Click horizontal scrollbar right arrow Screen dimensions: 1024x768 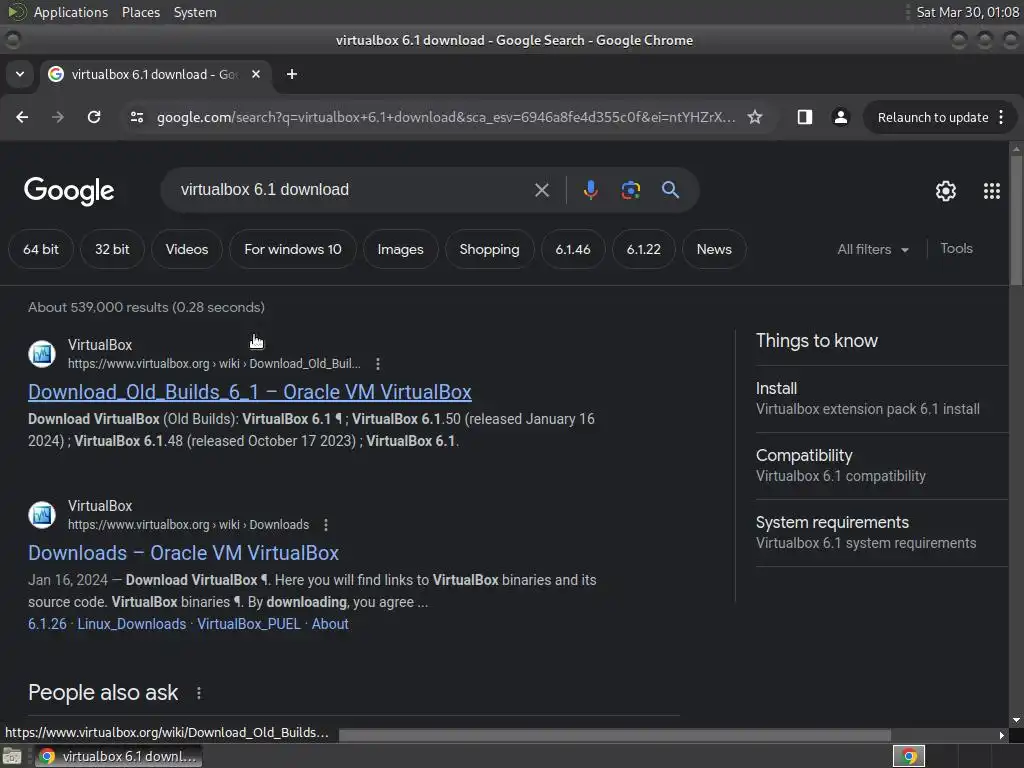[x=1002, y=735]
